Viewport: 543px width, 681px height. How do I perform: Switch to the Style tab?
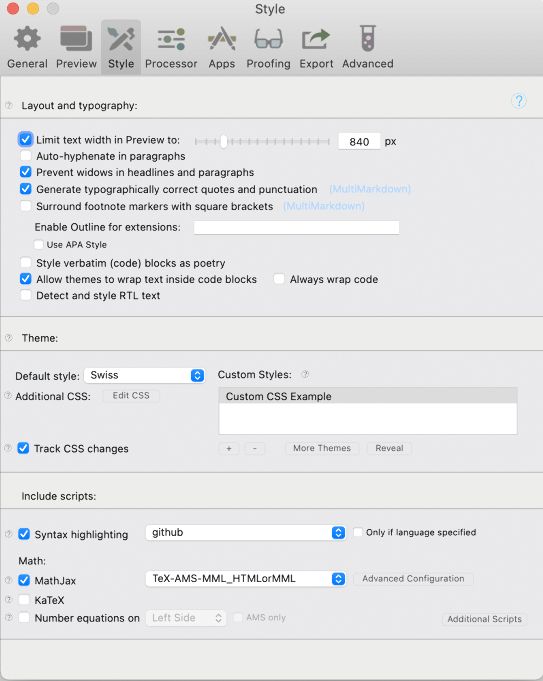coord(121,47)
